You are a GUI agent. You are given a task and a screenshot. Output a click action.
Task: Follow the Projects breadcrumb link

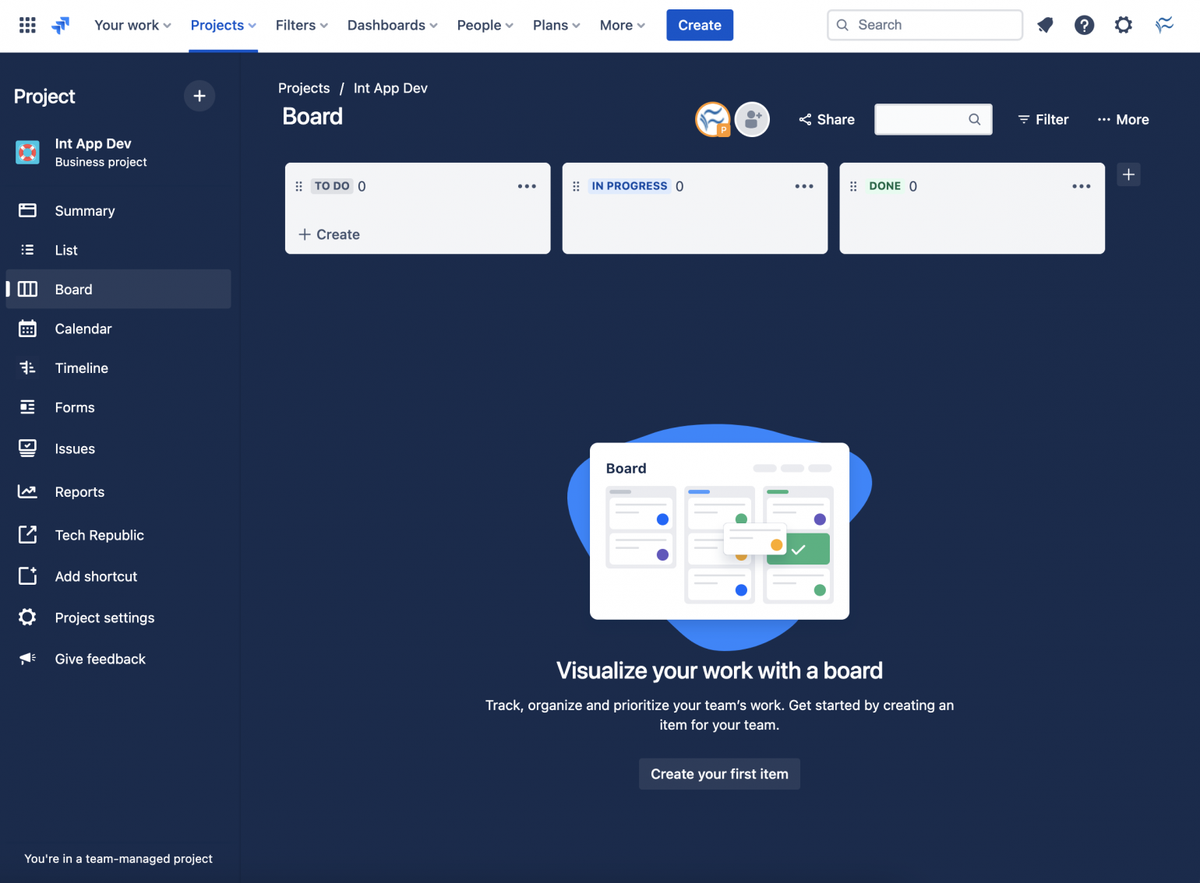tap(304, 88)
